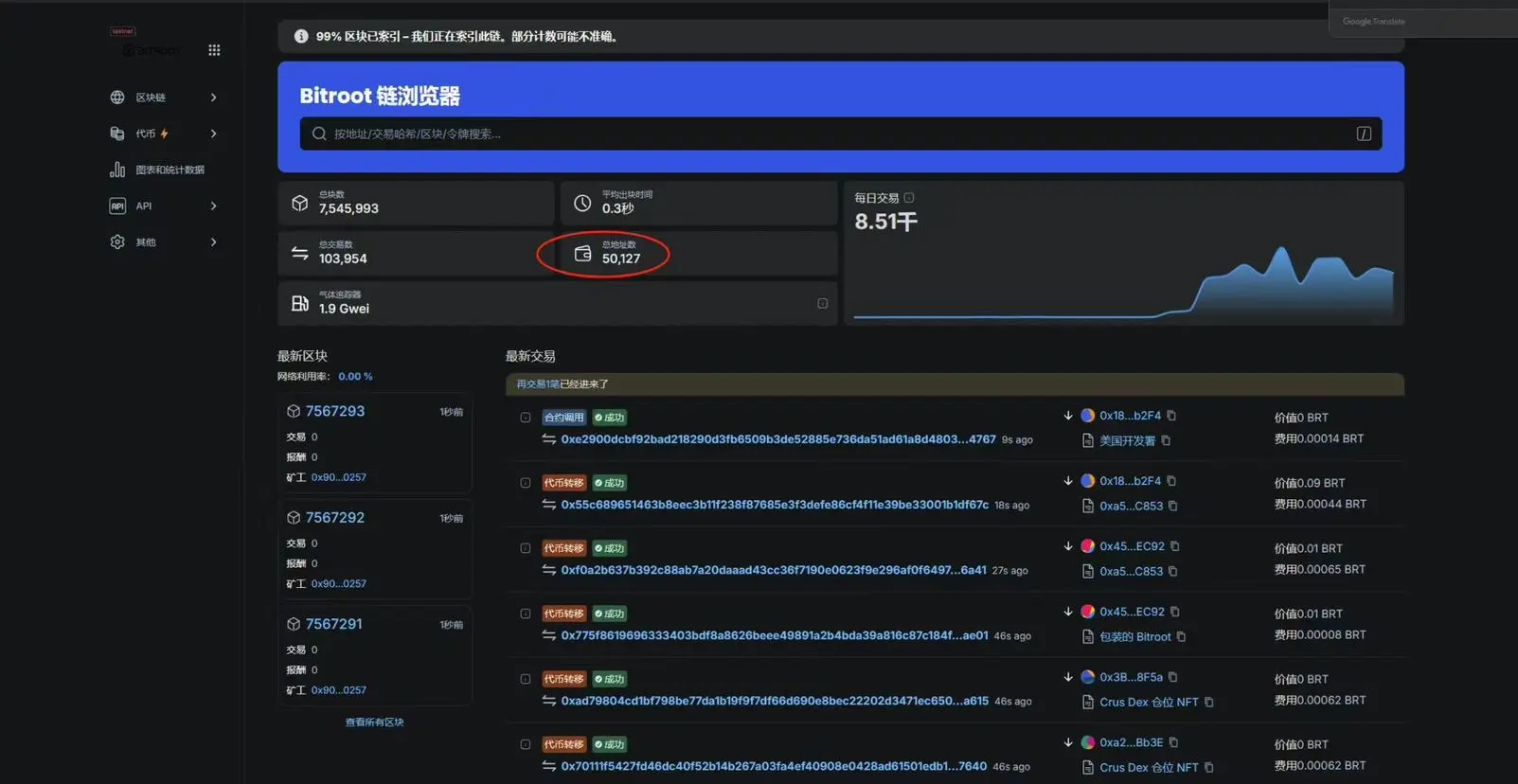Click the 每日交易 line chart

pos(1124,281)
